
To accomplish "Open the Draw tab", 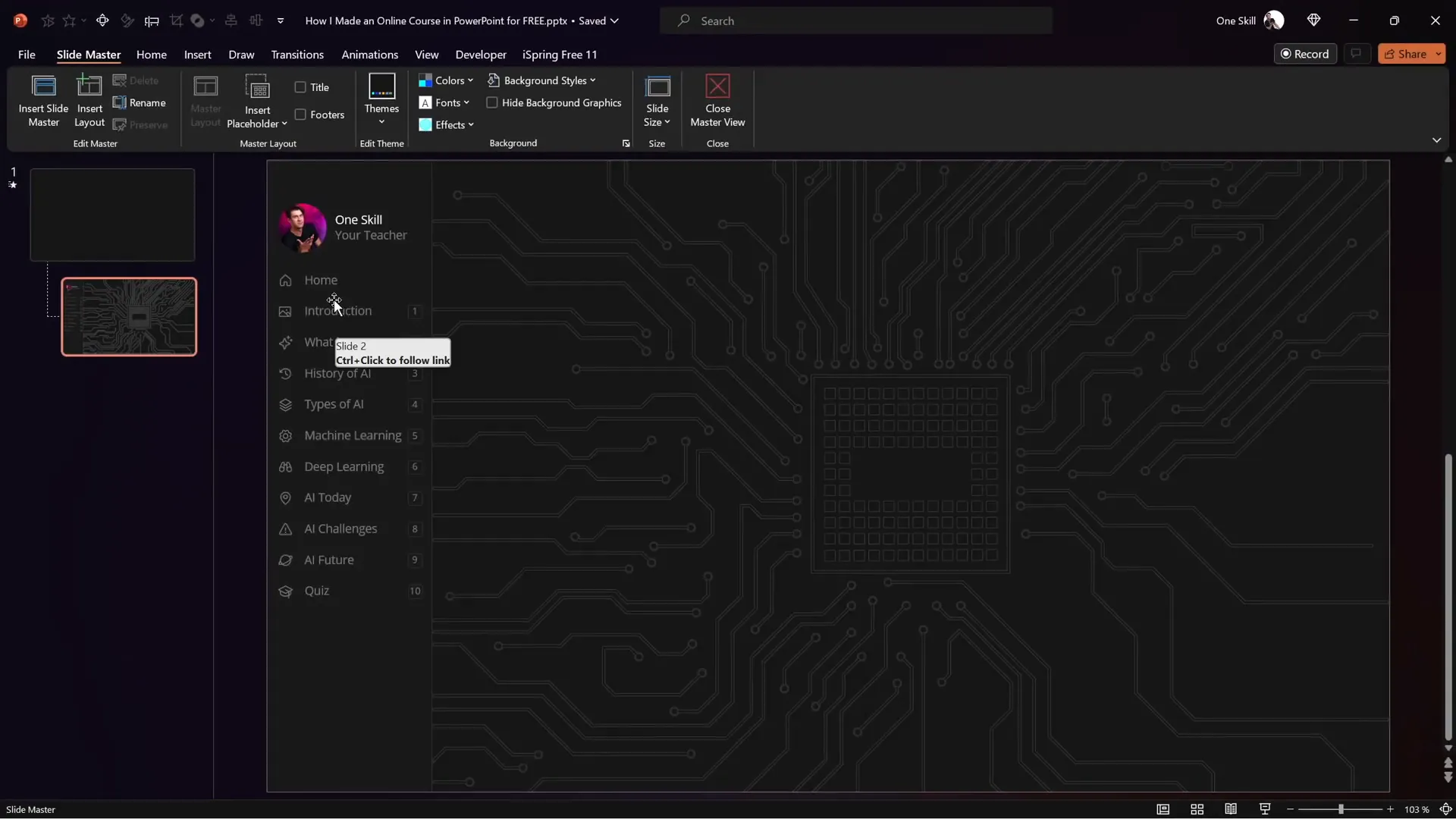I will point(241,55).
